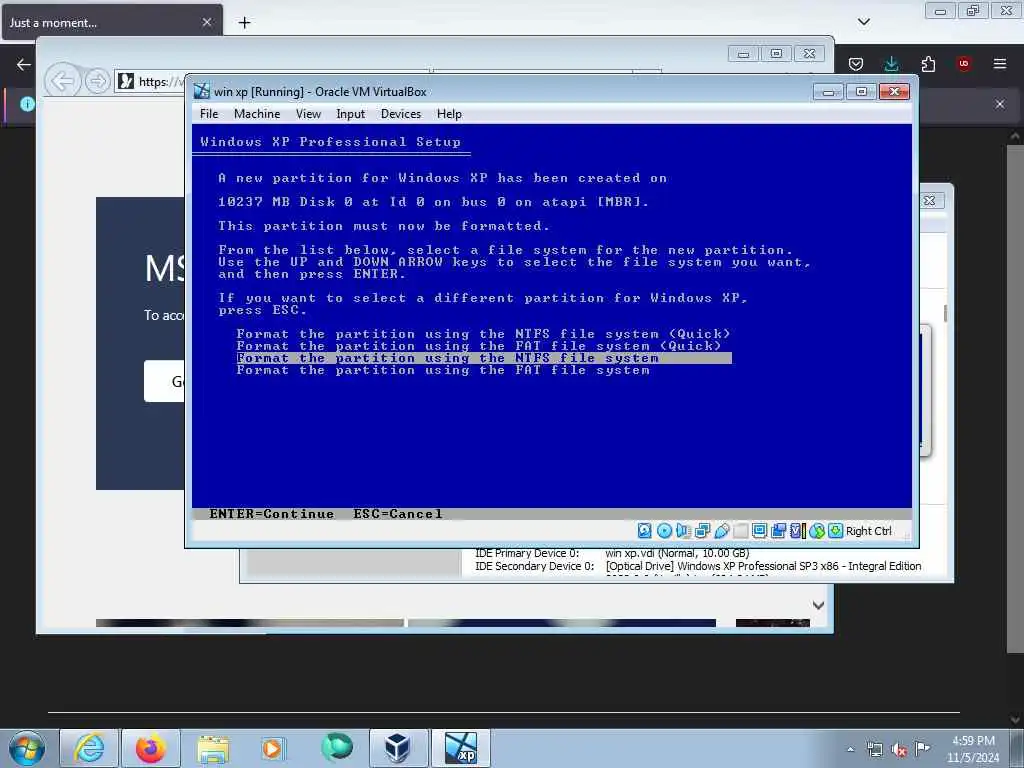Click the keyboard capture green arrow icon

coord(835,531)
